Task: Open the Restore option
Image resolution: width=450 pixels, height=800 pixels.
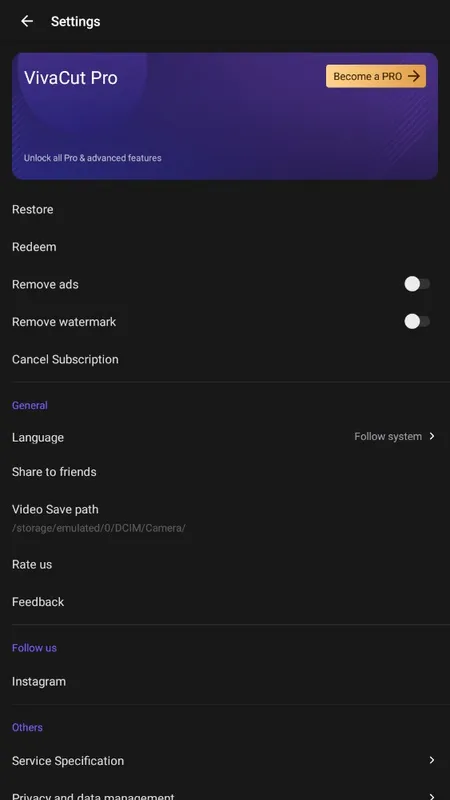Action: [x=225, y=209]
